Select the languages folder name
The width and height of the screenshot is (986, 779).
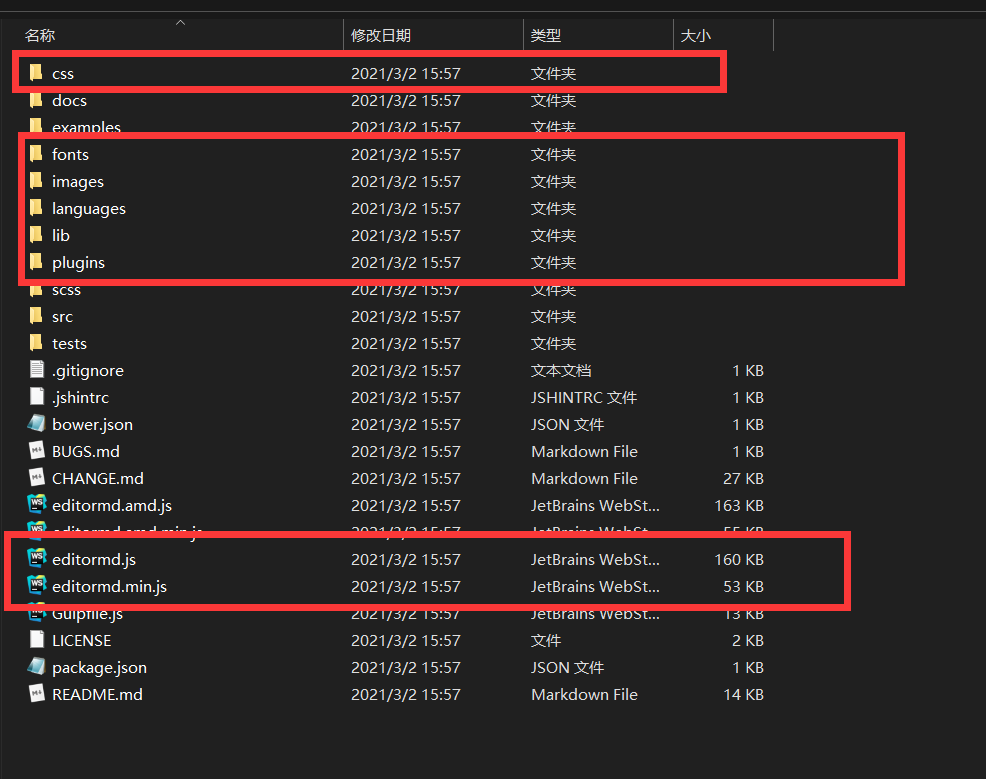(x=89, y=209)
